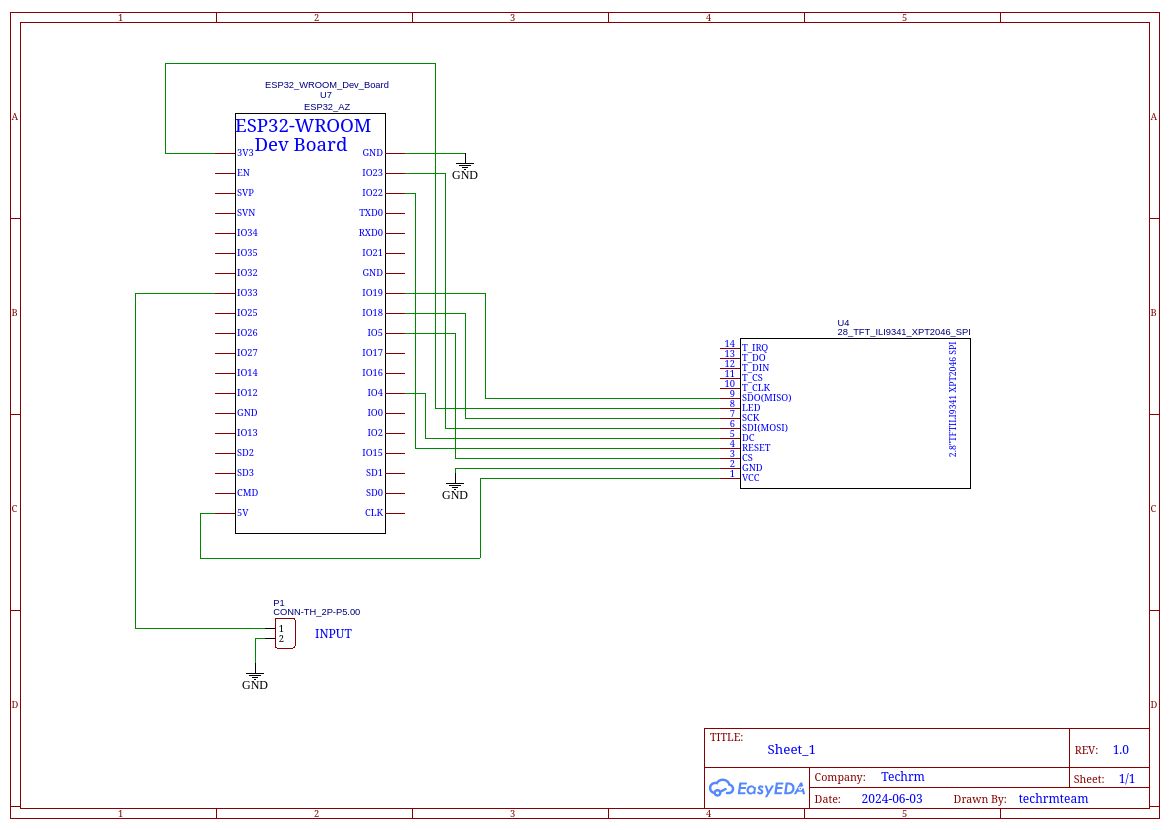Select the "LED" pin label on display
This screenshot has height=830, width=1169.
click(x=751, y=408)
